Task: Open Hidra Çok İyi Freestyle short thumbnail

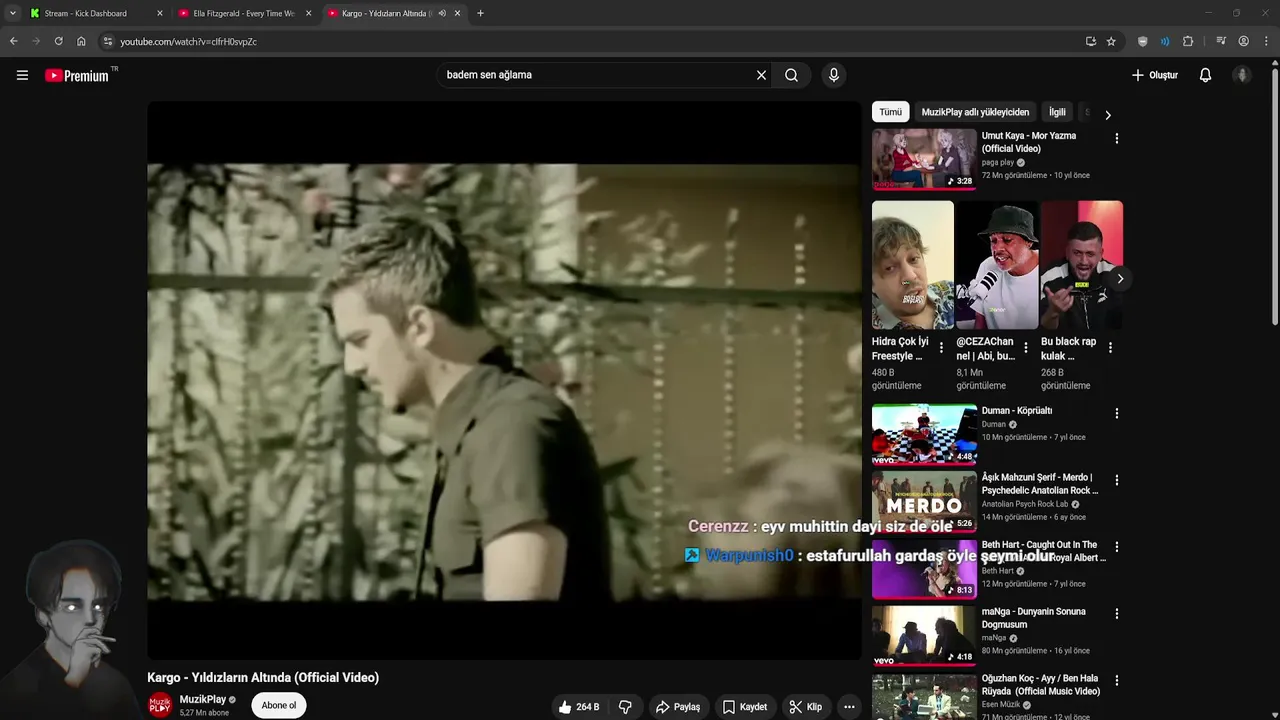Action: pyautogui.click(x=912, y=265)
